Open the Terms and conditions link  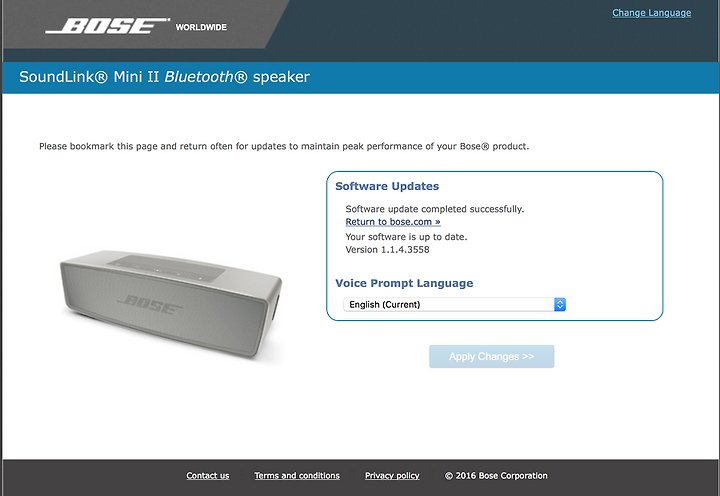297,476
